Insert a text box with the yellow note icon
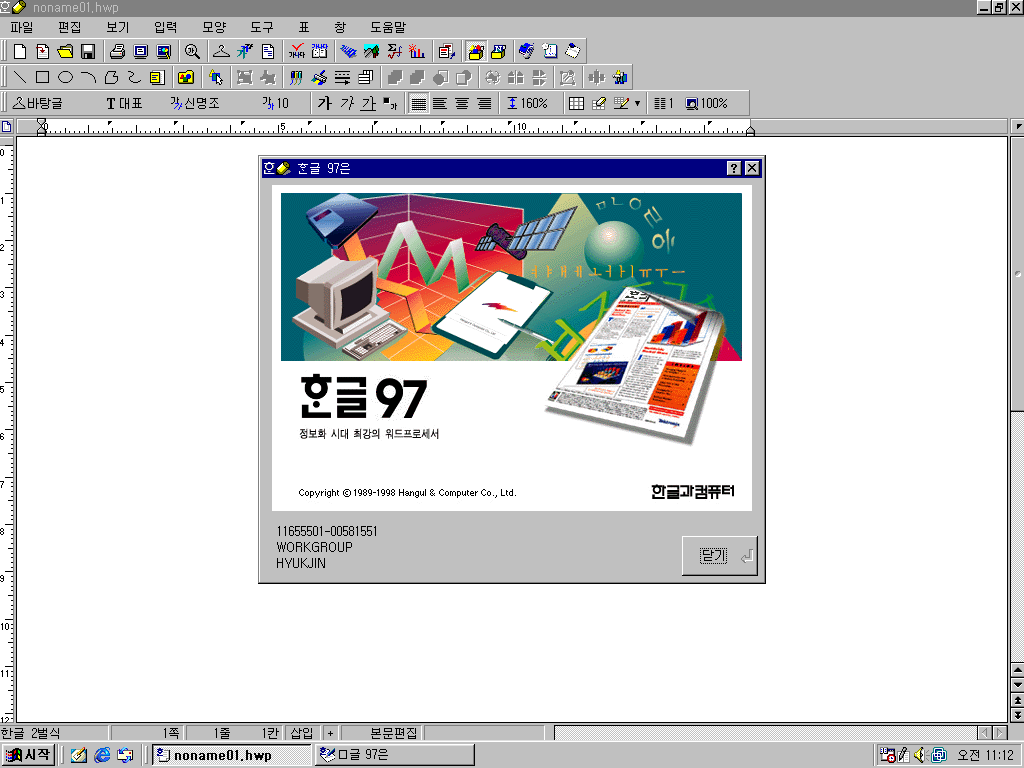 (157, 78)
